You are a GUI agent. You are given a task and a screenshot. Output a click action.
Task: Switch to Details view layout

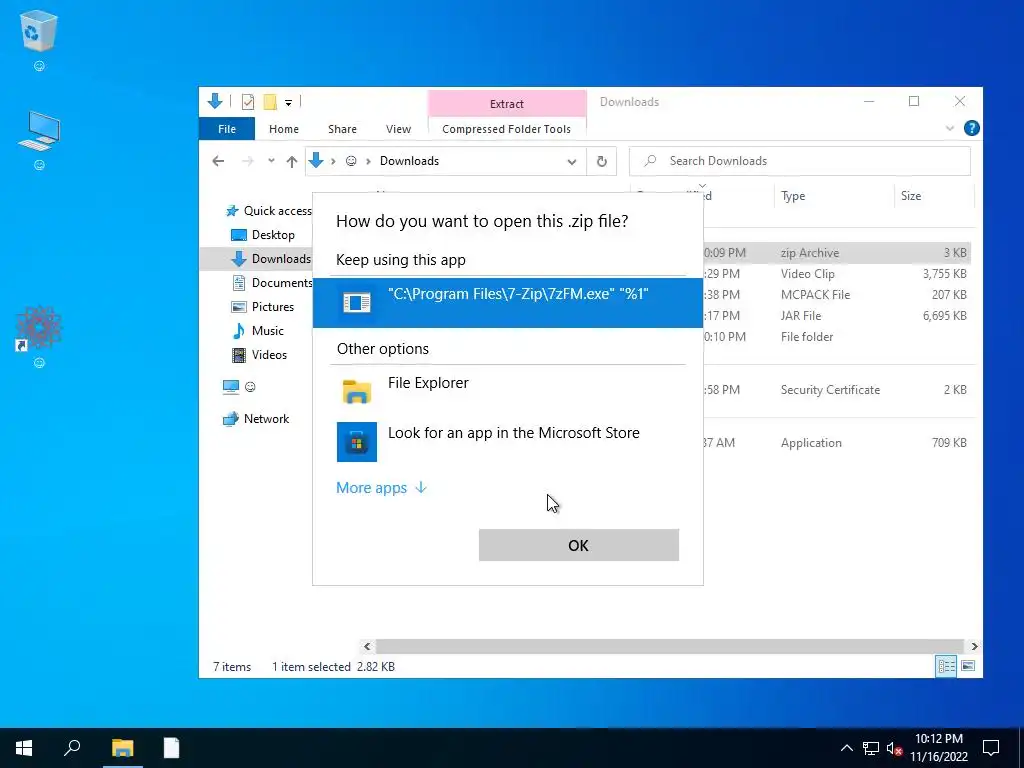tap(946, 666)
